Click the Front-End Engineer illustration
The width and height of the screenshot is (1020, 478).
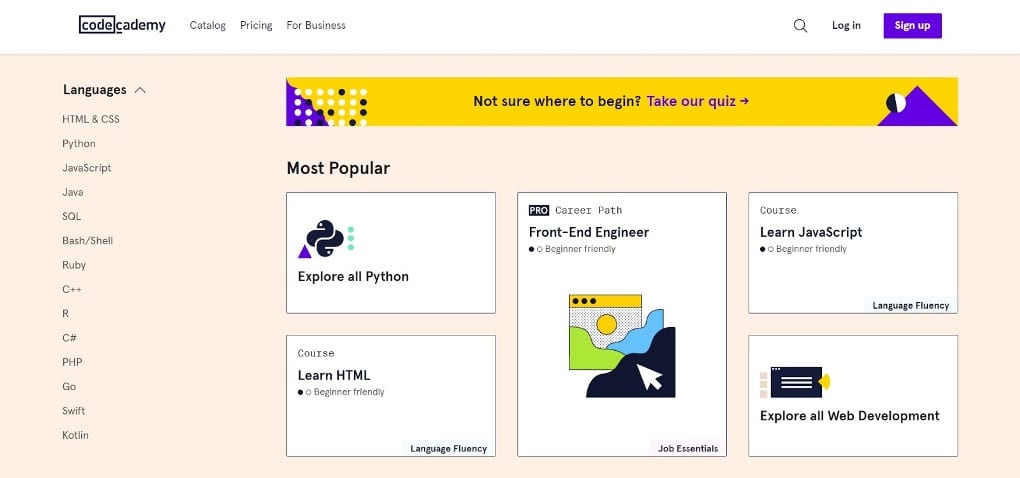[x=622, y=346]
